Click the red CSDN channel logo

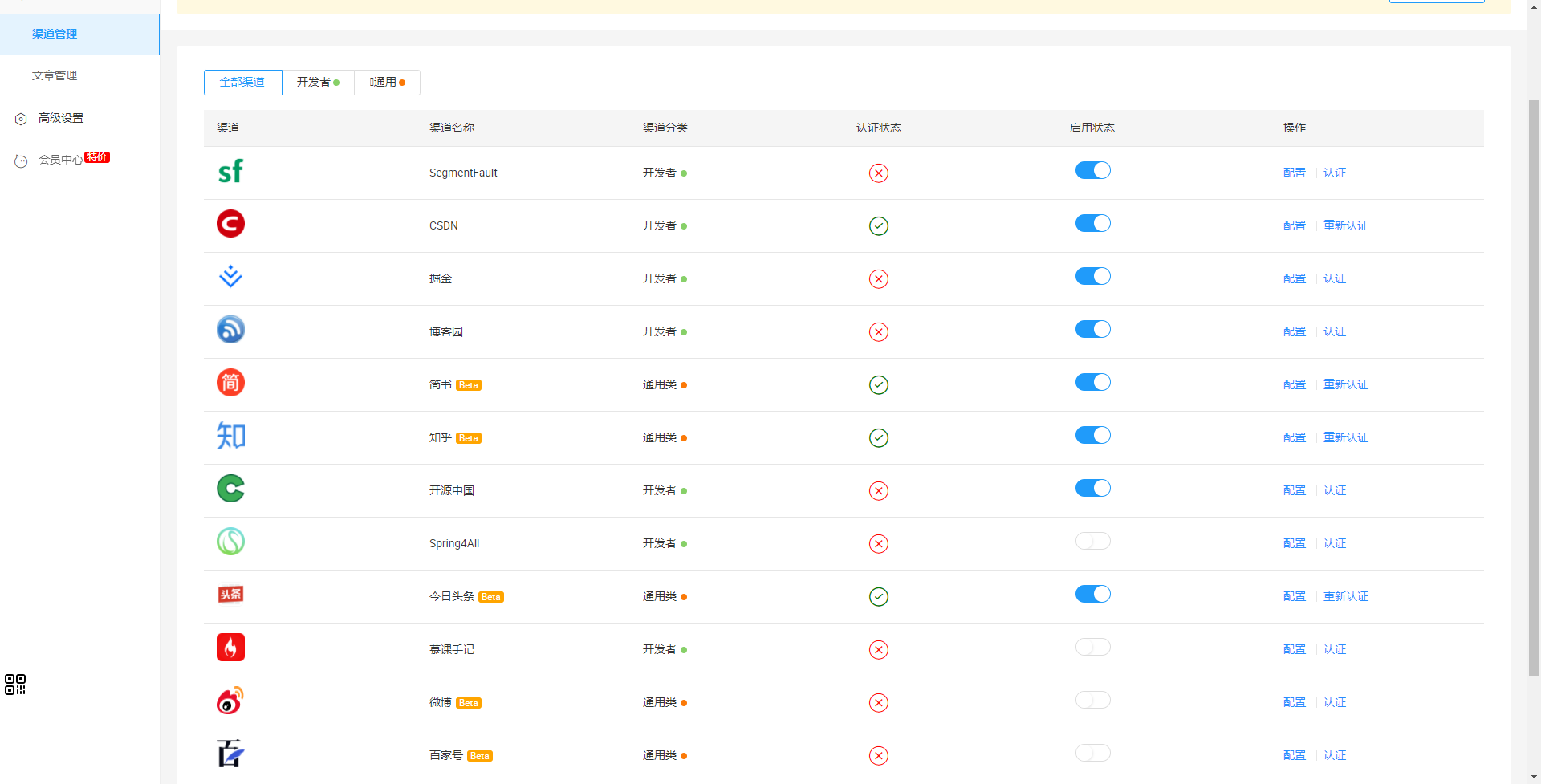[230, 224]
